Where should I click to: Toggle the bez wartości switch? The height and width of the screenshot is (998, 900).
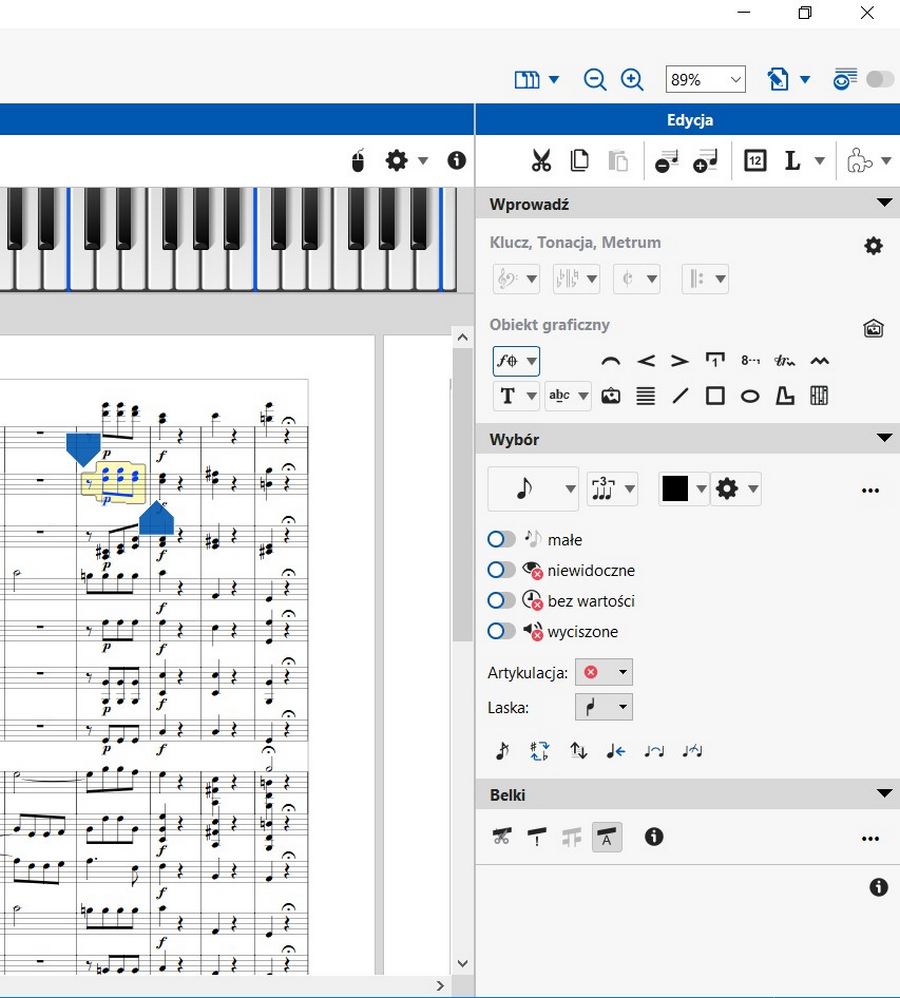click(501, 600)
